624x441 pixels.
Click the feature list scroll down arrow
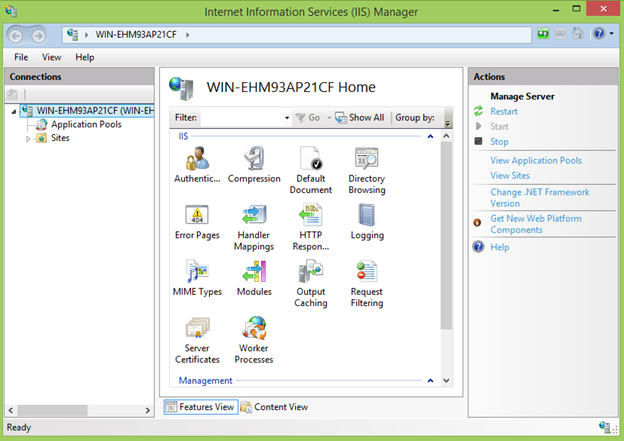(x=447, y=381)
